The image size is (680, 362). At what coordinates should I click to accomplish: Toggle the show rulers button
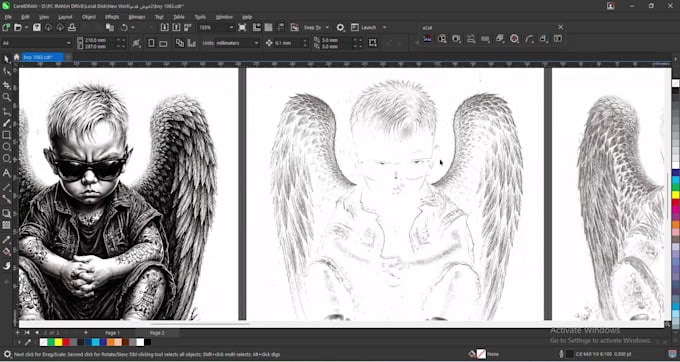[x=257, y=27]
